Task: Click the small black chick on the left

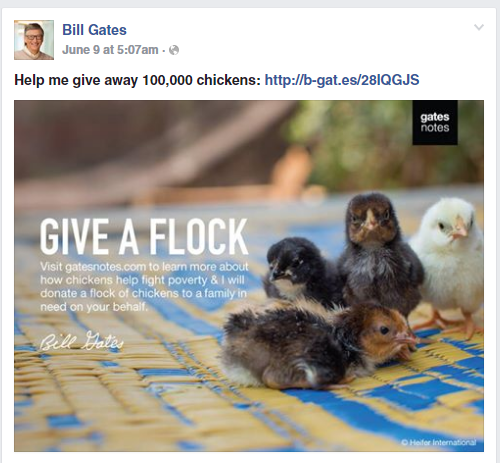Action: click(x=298, y=272)
